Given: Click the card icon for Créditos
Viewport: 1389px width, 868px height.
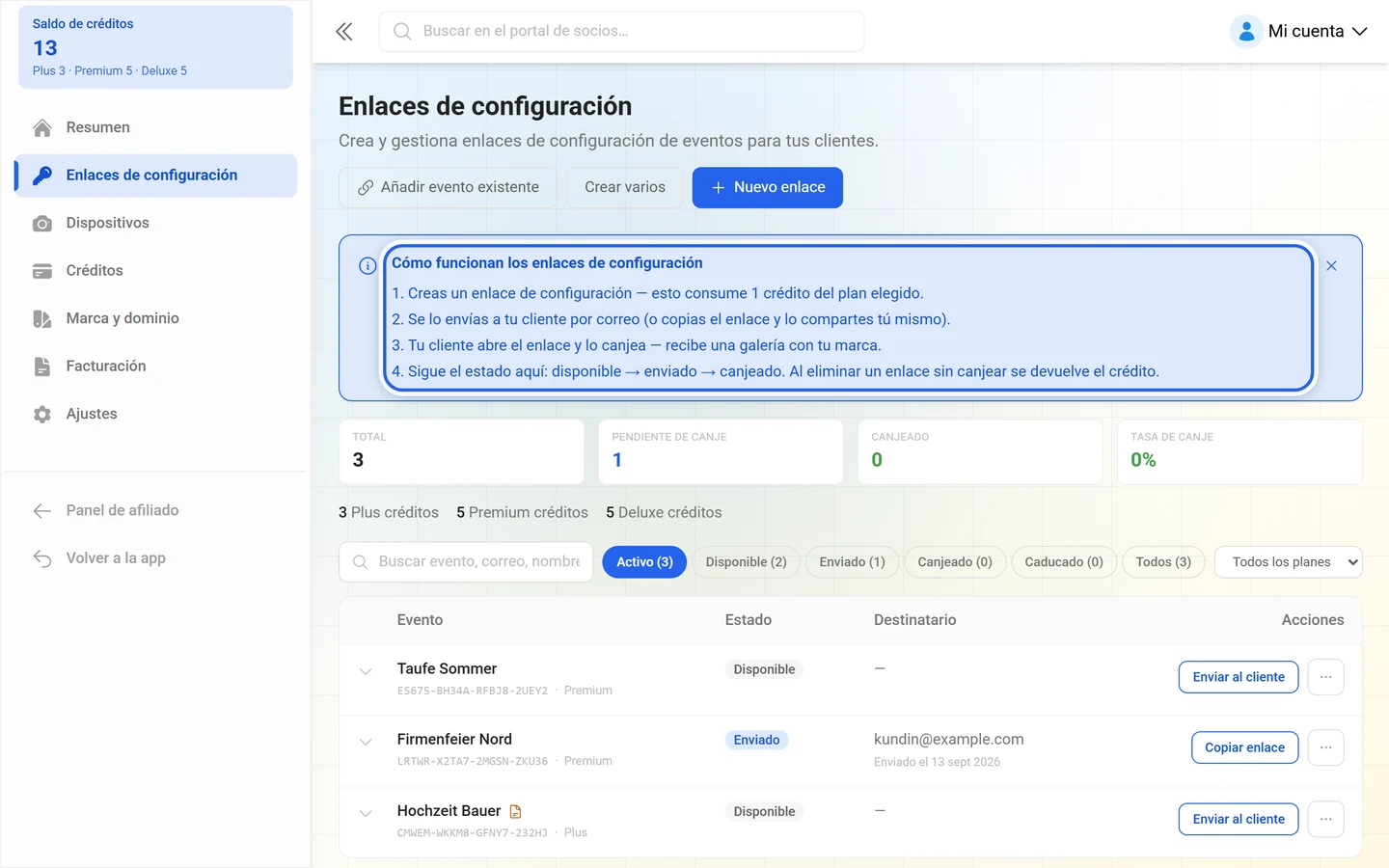Looking at the screenshot, I should point(42,271).
